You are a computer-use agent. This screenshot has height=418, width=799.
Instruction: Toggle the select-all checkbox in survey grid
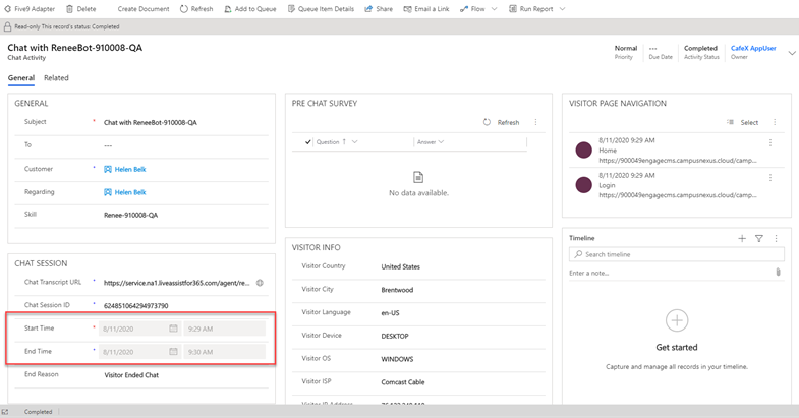(308, 142)
